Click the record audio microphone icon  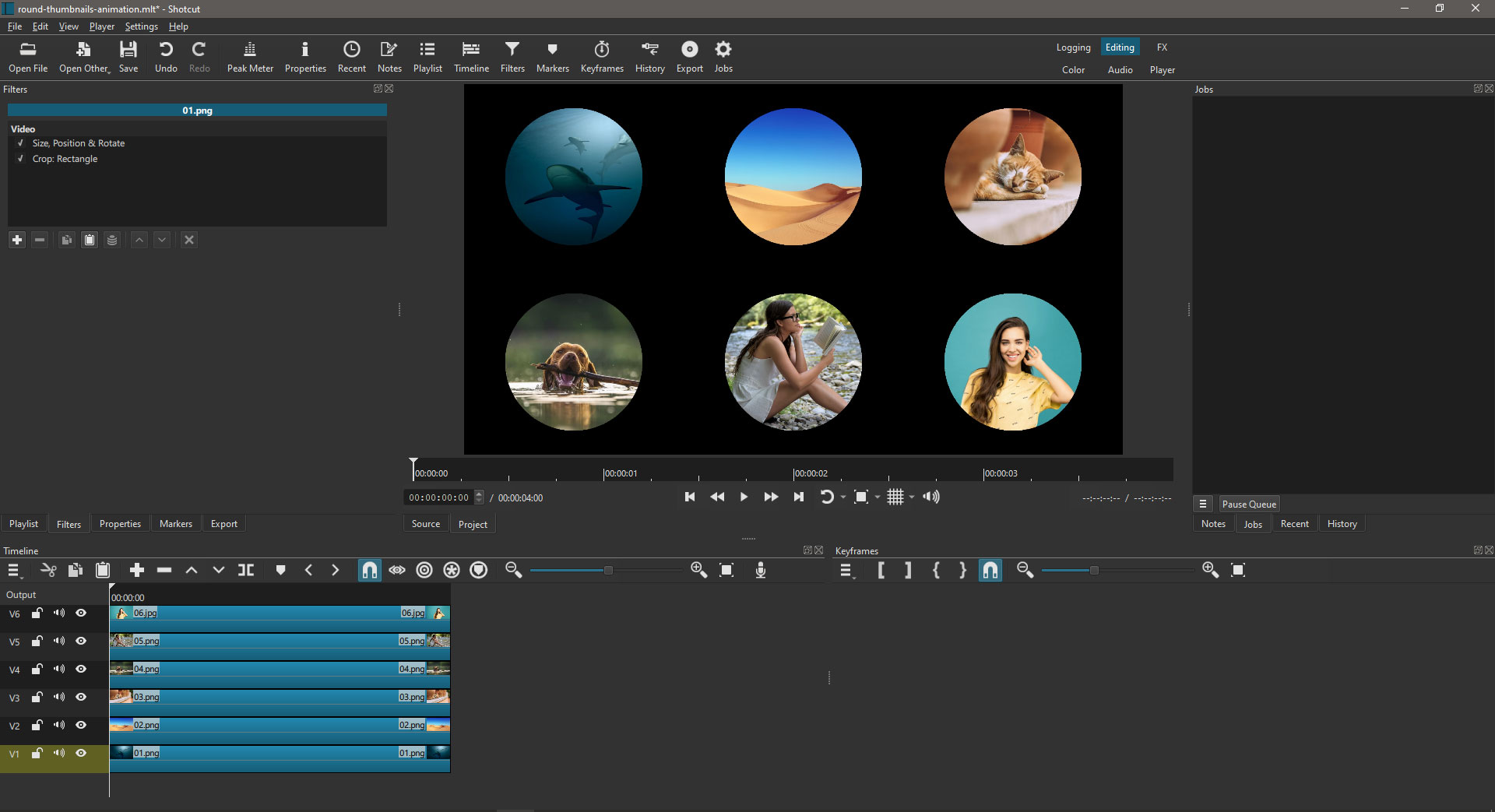click(x=761, y=571)
